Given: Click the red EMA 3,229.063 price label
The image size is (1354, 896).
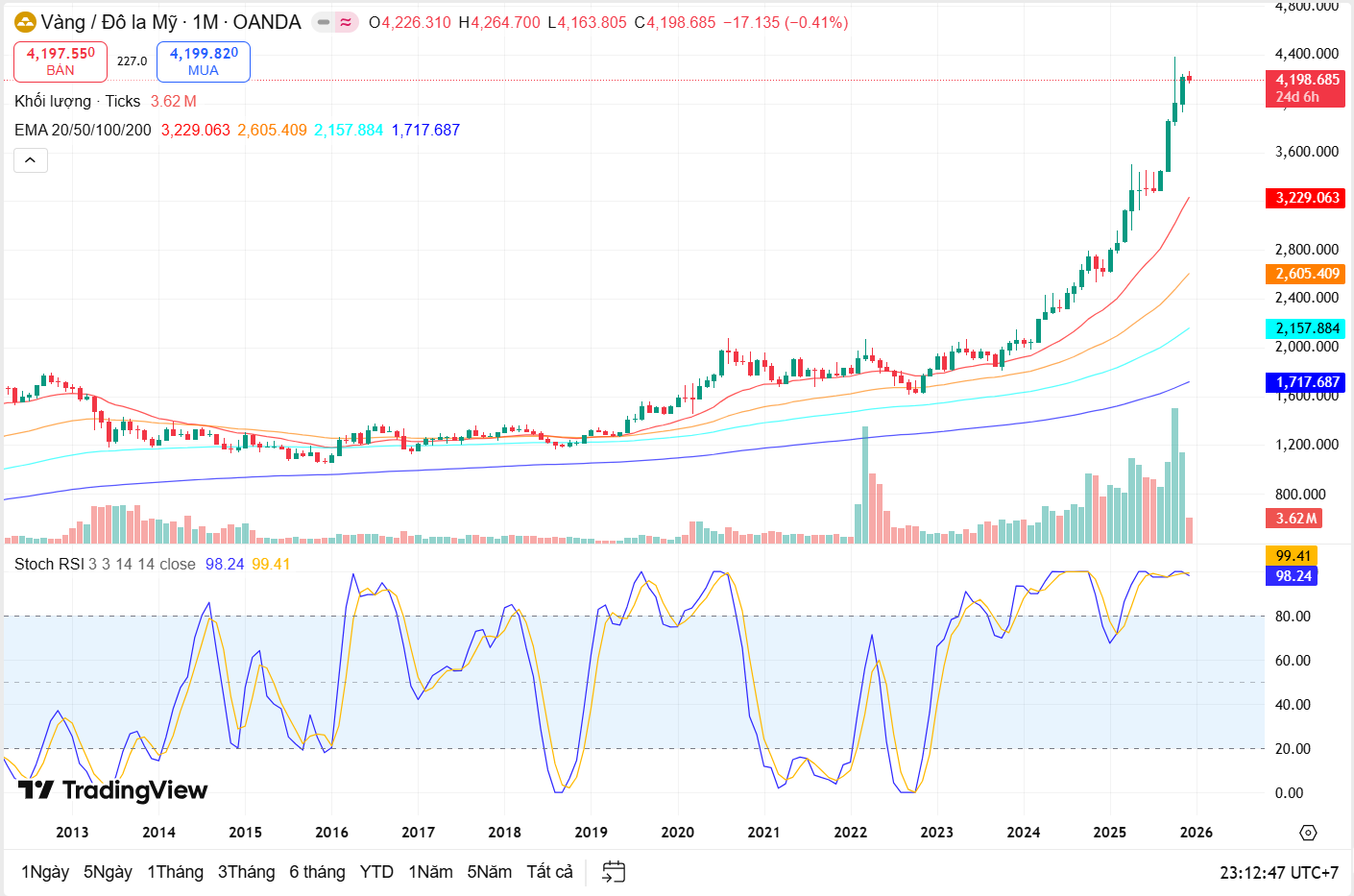Looking at the screenshot, I should pos(1306,198).
